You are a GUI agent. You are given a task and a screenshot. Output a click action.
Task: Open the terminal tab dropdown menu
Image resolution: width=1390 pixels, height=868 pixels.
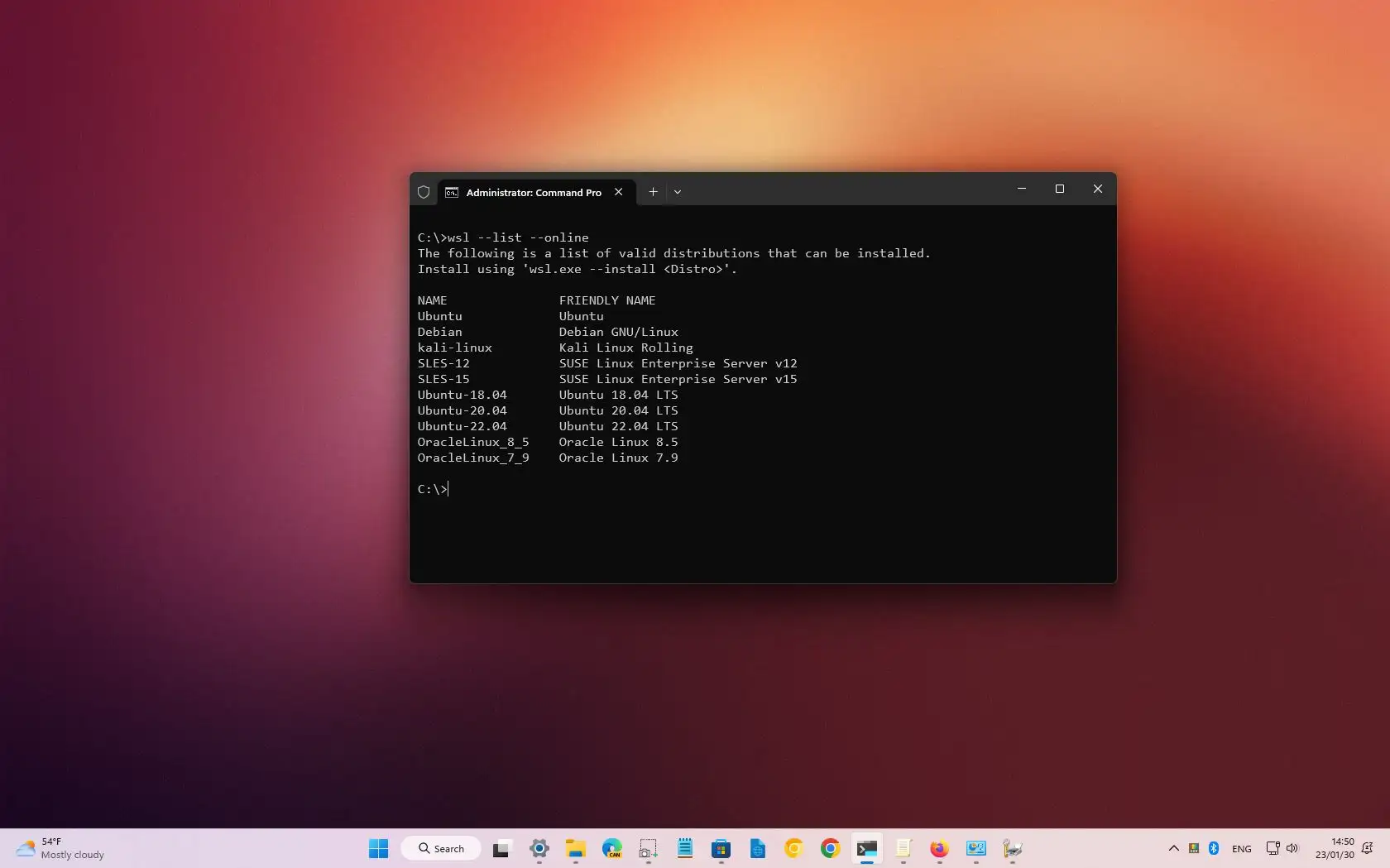tap(678, 192)
